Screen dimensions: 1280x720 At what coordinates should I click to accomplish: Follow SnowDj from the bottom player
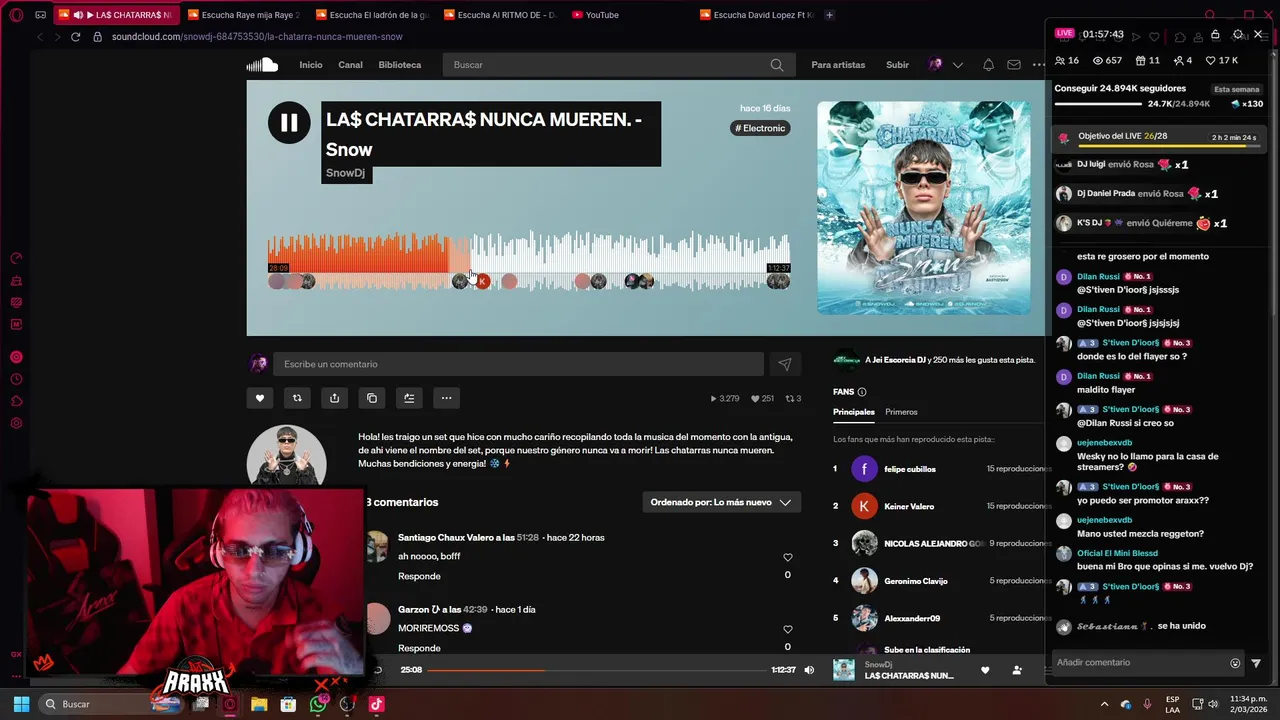click(1017, 670)
